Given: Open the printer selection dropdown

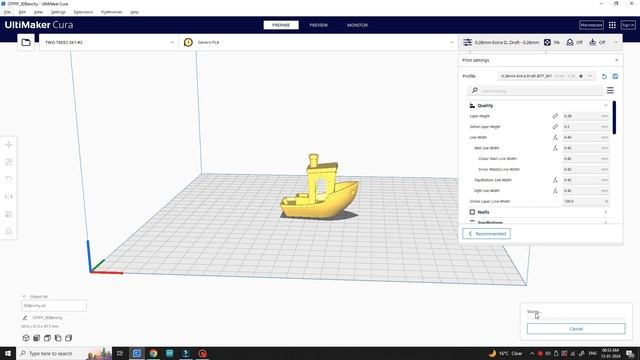Looking at the screenshot, I should point(109,42).
